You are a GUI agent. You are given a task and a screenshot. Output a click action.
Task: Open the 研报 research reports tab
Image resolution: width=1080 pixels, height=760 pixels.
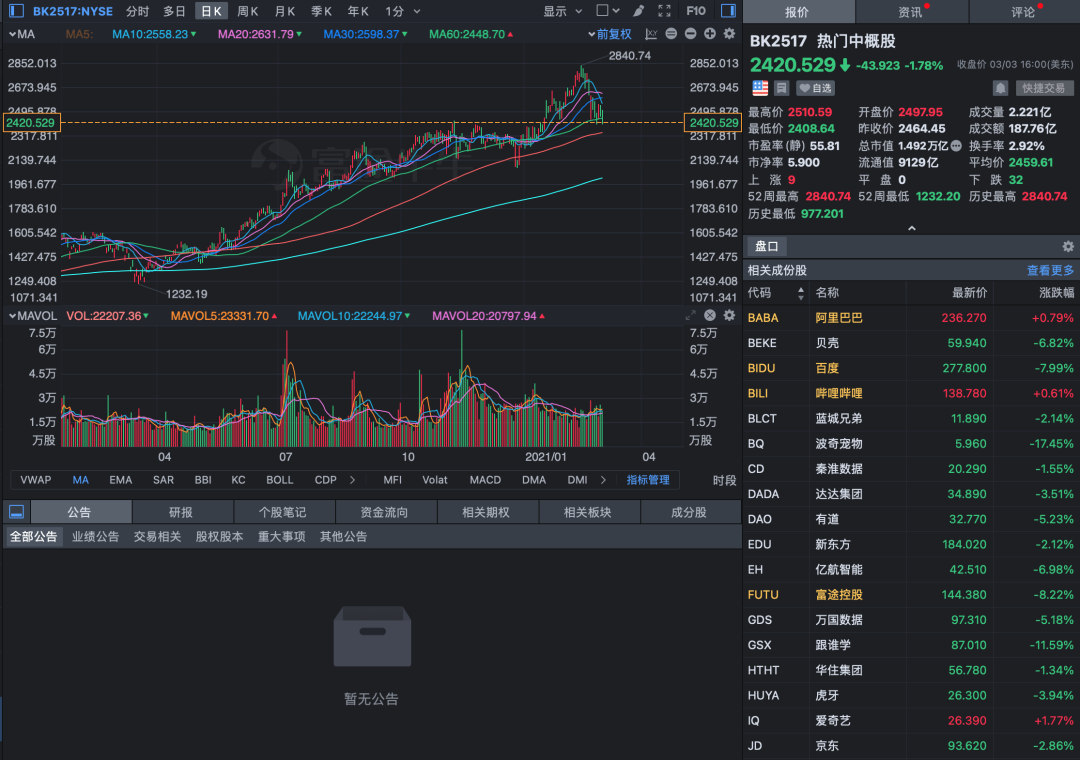coord(181,512)
